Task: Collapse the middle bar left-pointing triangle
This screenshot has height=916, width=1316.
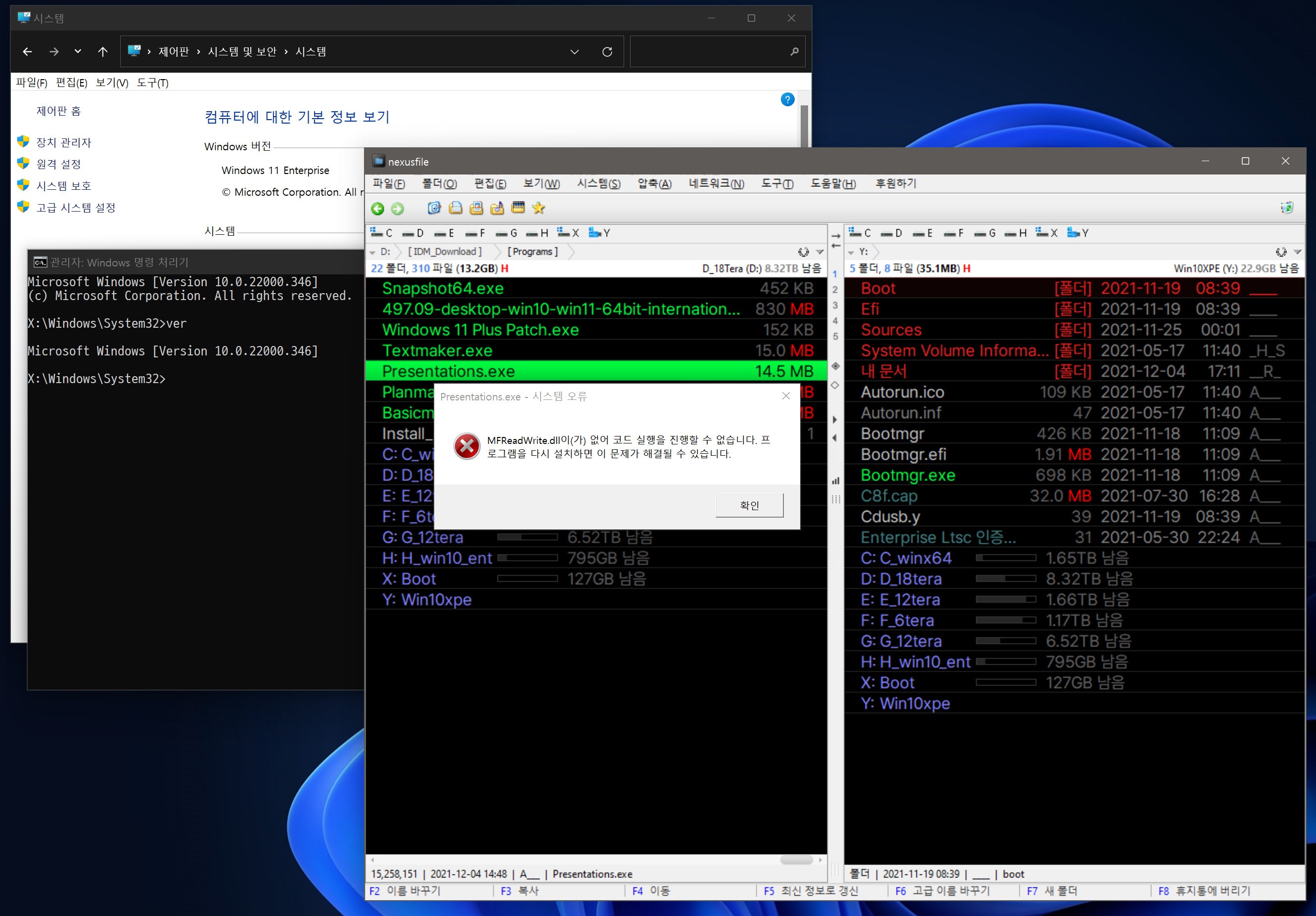Action: (835, 437)
